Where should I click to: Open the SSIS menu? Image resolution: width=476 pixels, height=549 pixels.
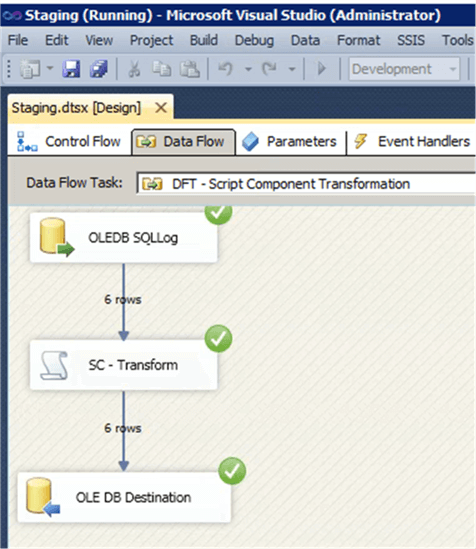pyautogui.click(x=411, y=40)
